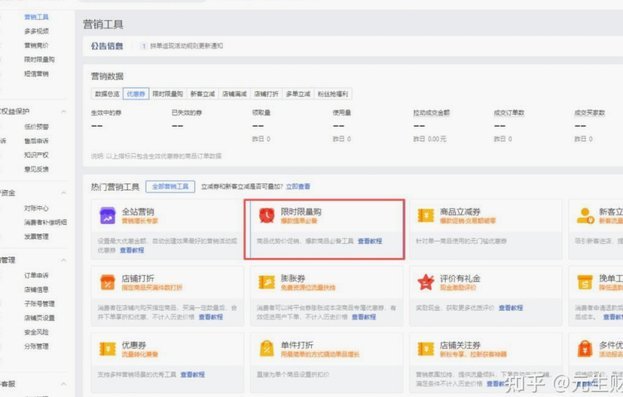This screenshot has width=623, height=397.
Task: Collapse the 资金 sidebar section chevron
Action: 64,193
